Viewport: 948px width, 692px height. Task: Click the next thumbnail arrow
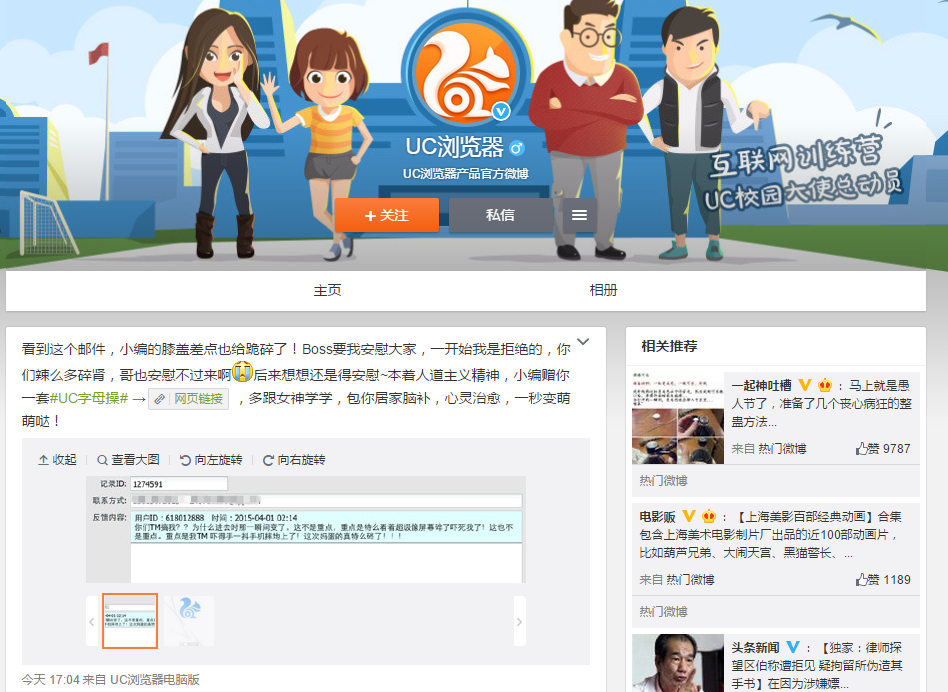tap(519, 621)
